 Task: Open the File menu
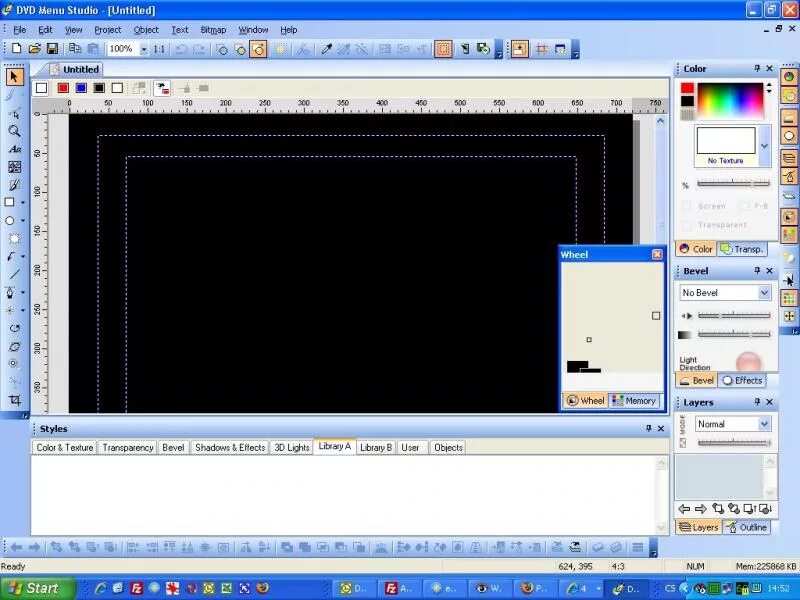[x=19, y=30]
